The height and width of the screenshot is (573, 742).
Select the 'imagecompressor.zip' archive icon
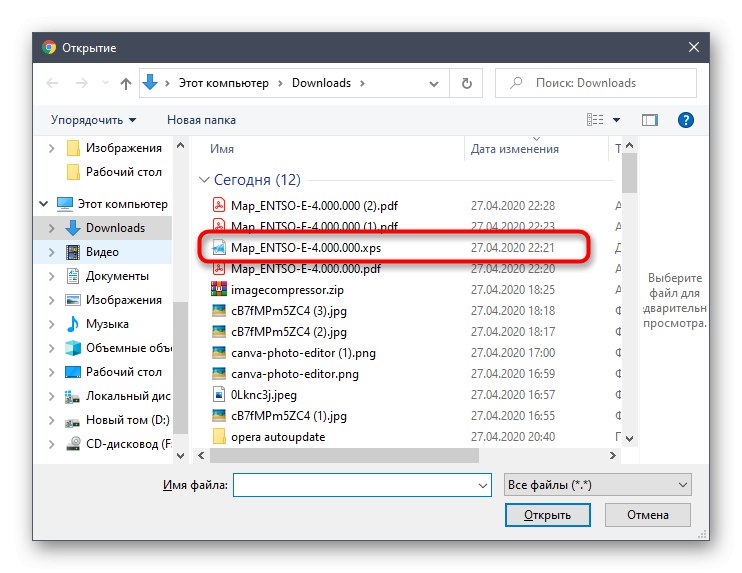pyautogui.click(x=219, y=290)
